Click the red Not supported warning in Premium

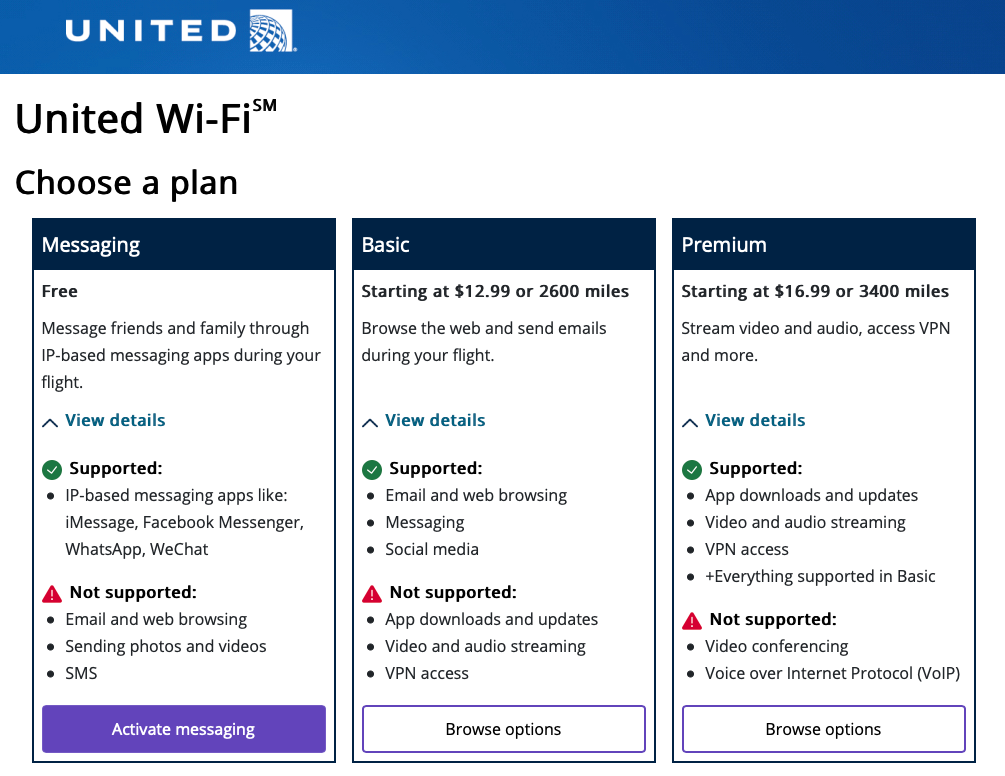pos(692,620)
